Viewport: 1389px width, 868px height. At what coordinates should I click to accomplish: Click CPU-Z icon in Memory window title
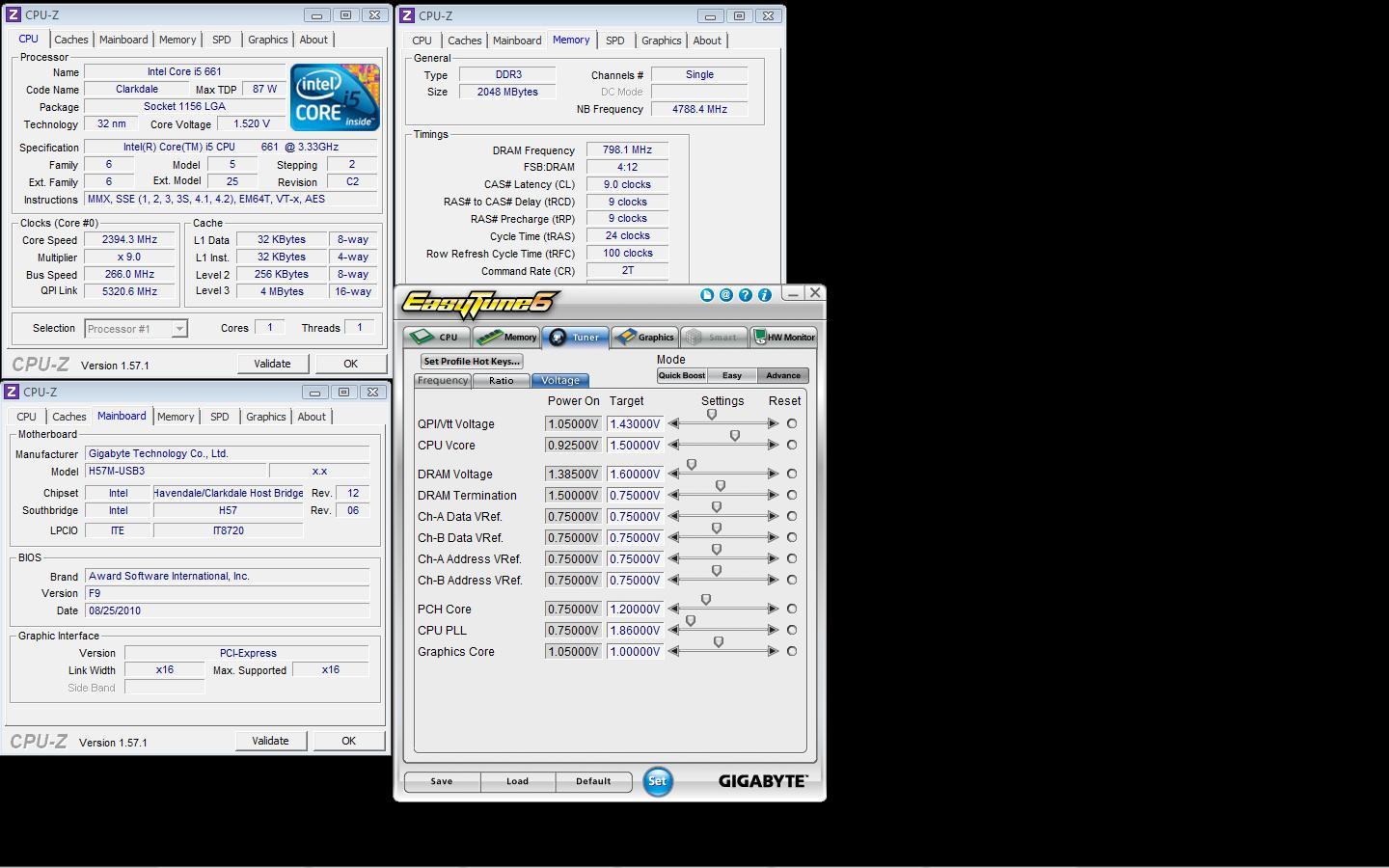click(x=407, y=15)
